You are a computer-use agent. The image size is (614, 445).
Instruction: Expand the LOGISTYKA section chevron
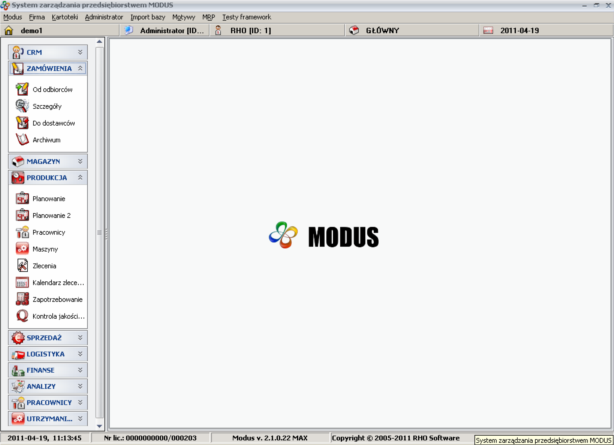(x=80, y=354)
